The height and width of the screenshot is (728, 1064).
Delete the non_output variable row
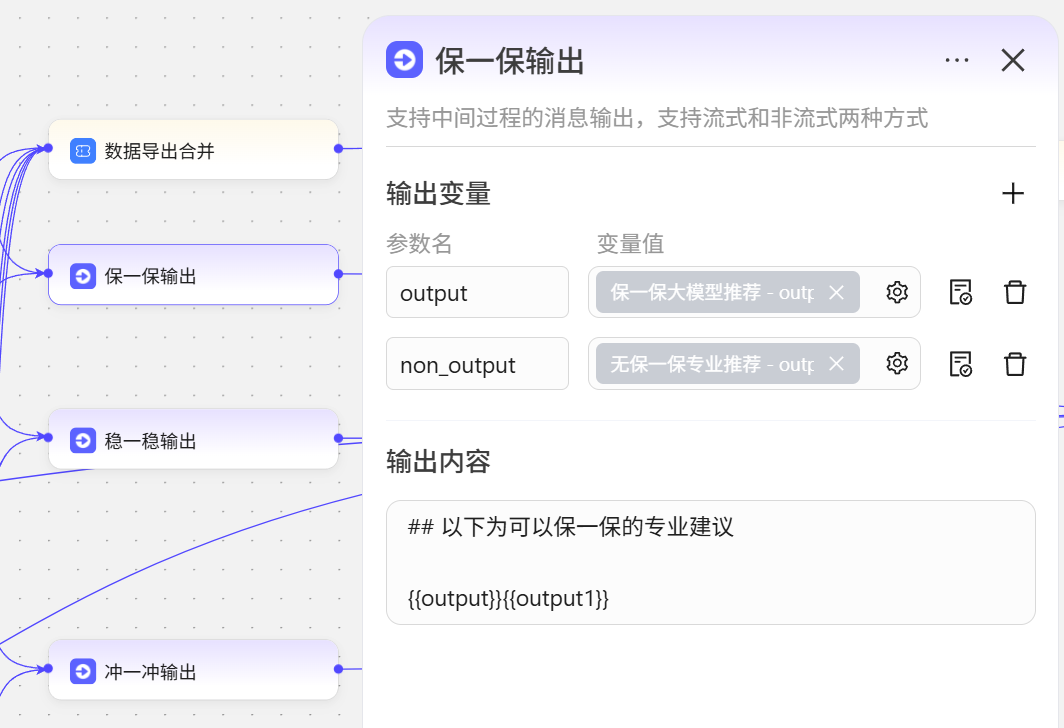click(x=1015, y=363)
